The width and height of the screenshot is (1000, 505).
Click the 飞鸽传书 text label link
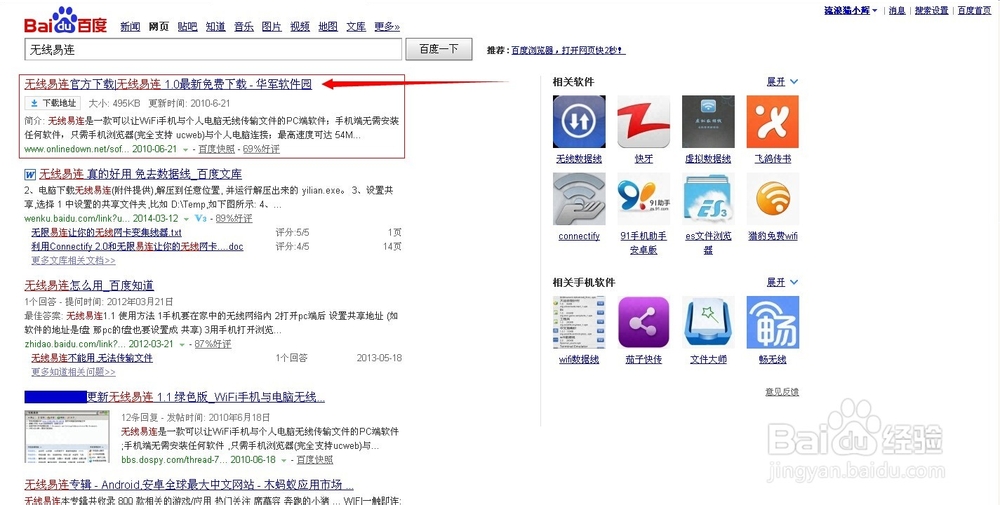click(x=773, y=159)
